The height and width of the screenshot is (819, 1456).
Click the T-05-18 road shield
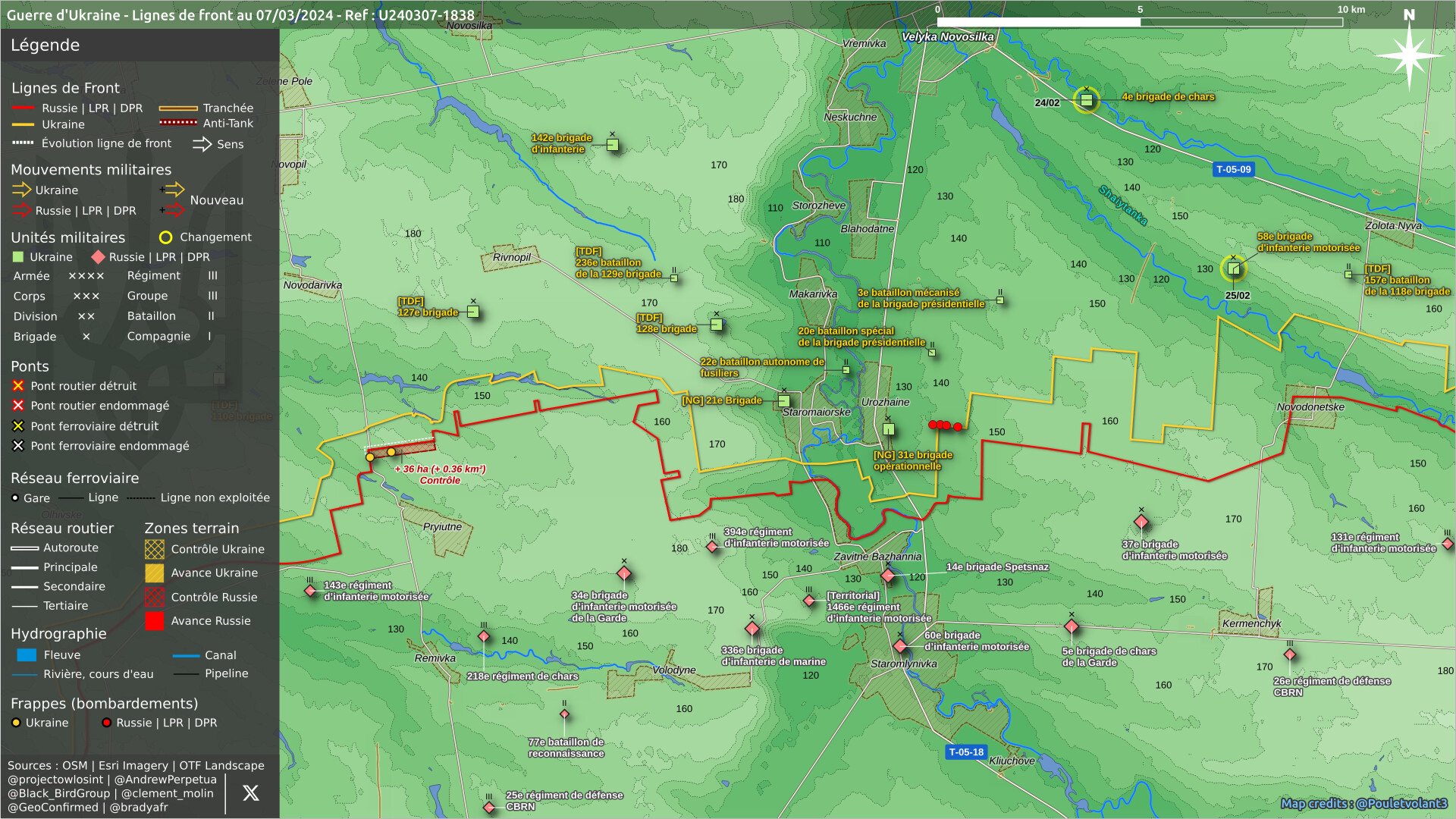966,752
